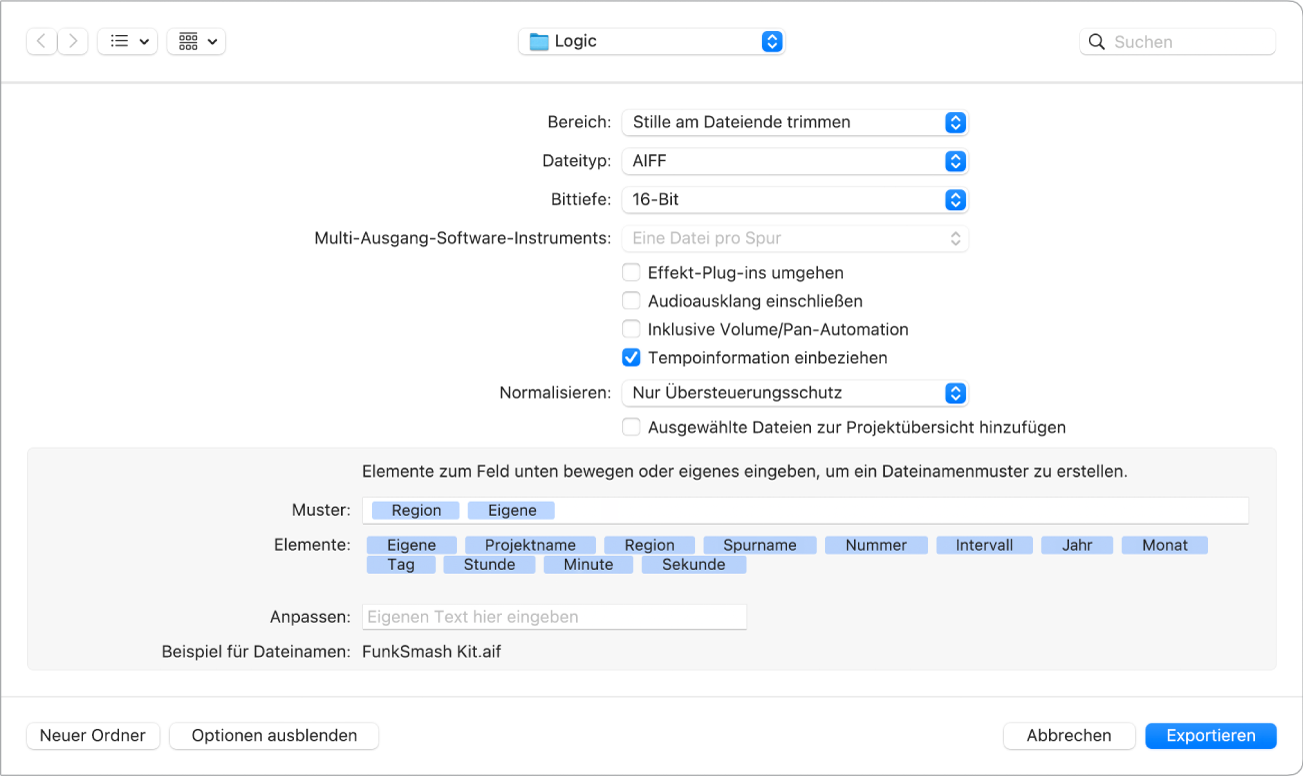Open the list view selector
This screenshot has width=1303, height=777.
pos(127,41)
